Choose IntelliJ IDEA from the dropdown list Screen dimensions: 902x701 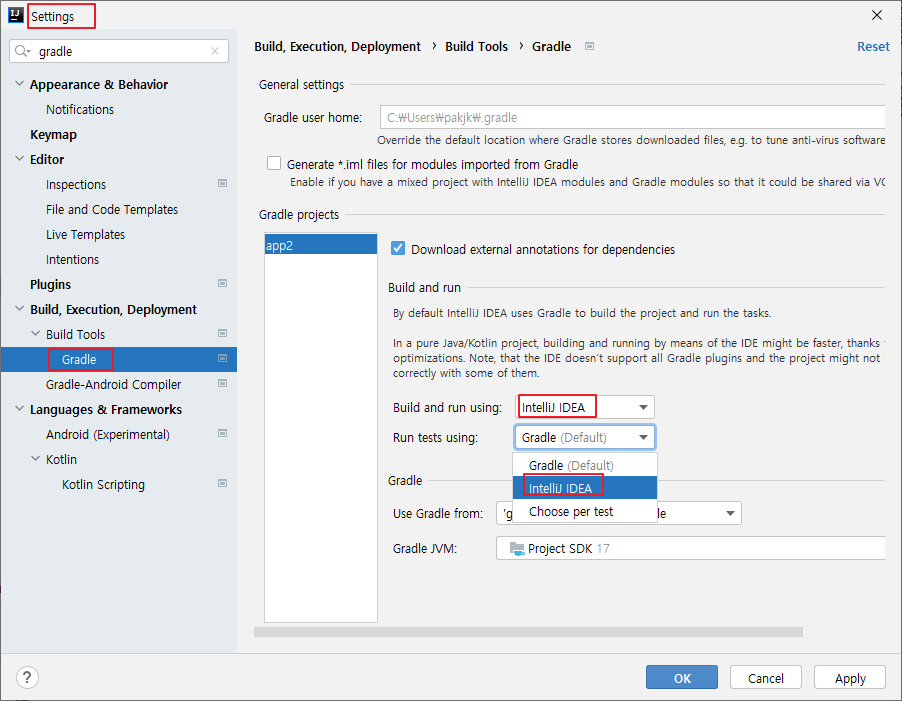[x=585, y=488]
